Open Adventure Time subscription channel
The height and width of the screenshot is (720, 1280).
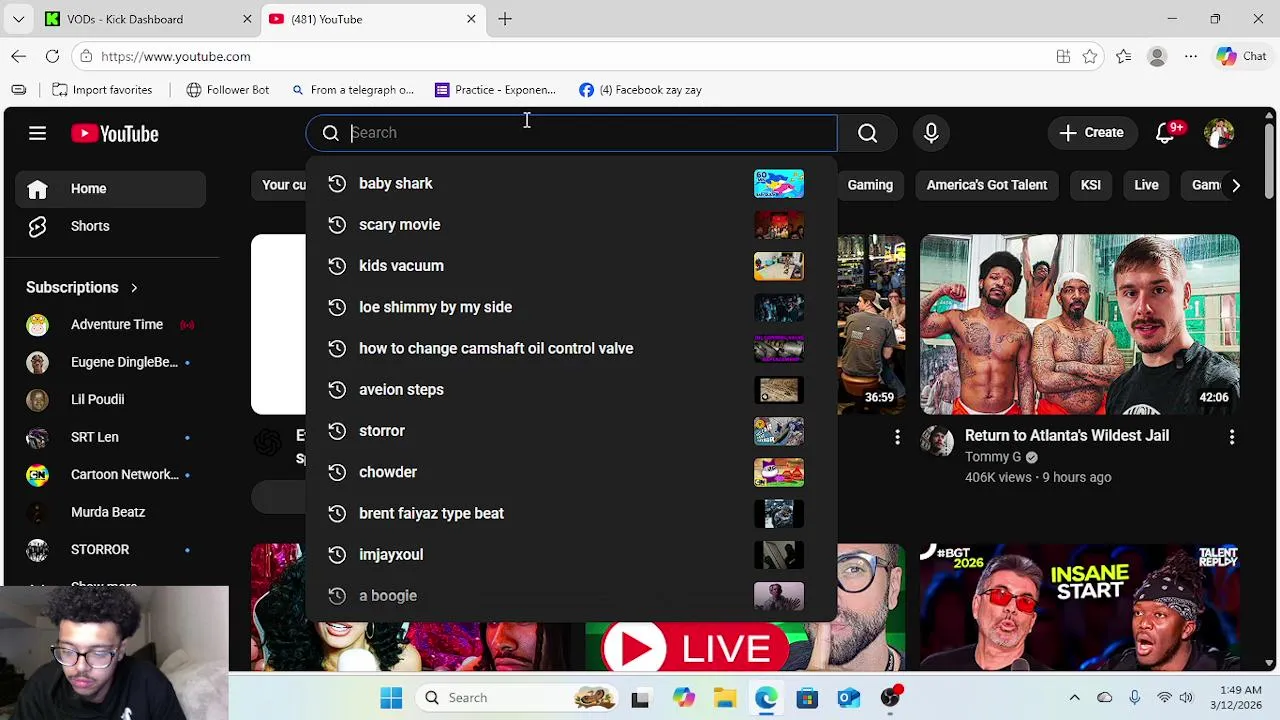(x=110, y=325)
